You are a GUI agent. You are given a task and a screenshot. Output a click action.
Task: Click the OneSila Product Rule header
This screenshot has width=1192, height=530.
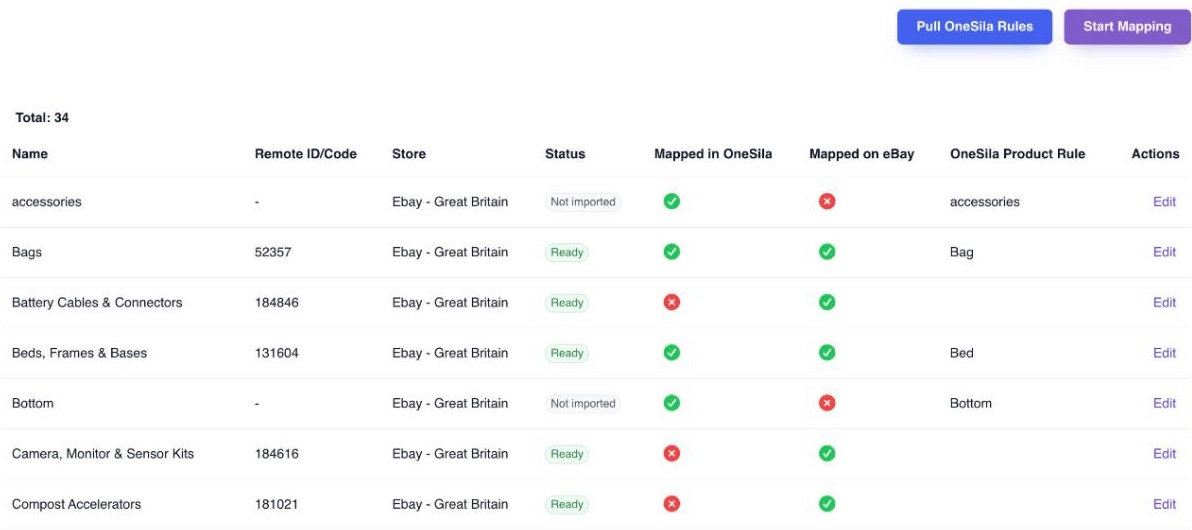point(1017,154)
